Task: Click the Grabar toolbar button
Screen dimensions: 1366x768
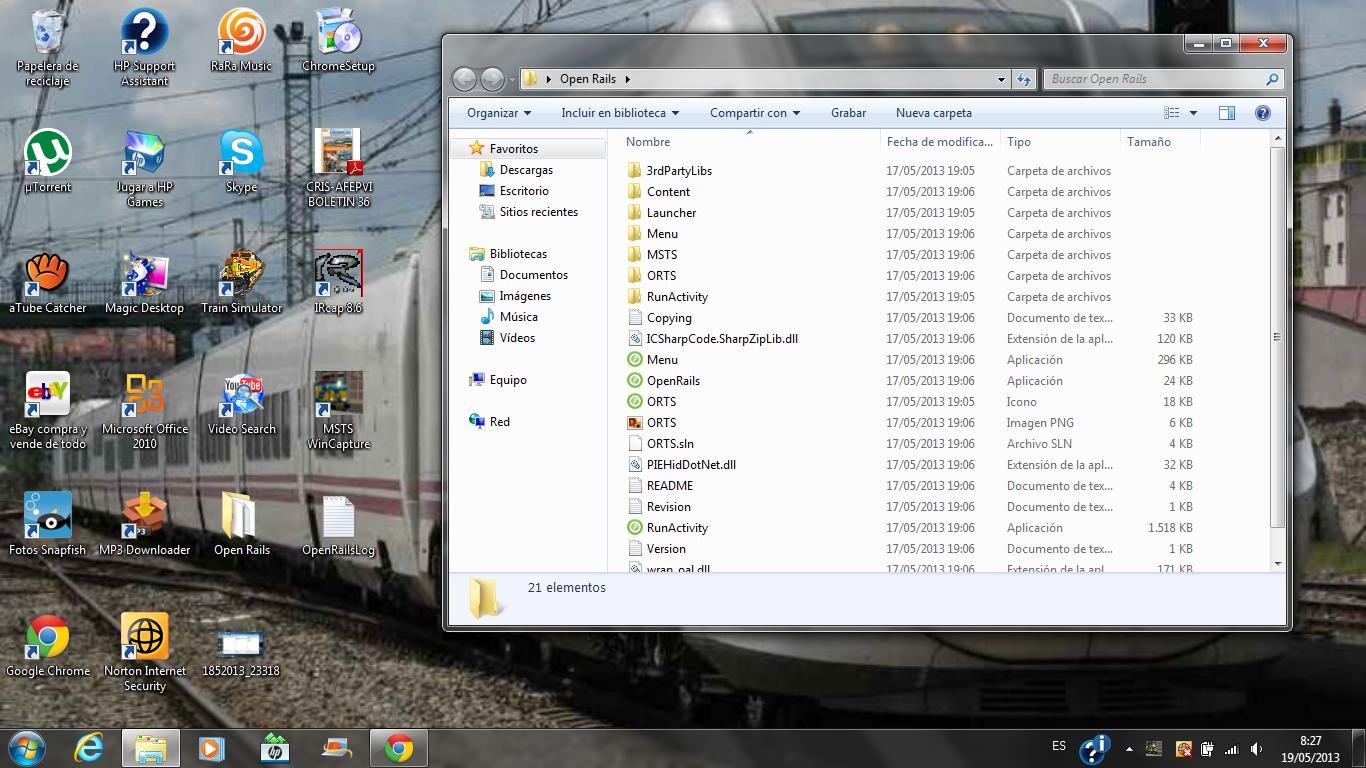Action: (848, 113)
